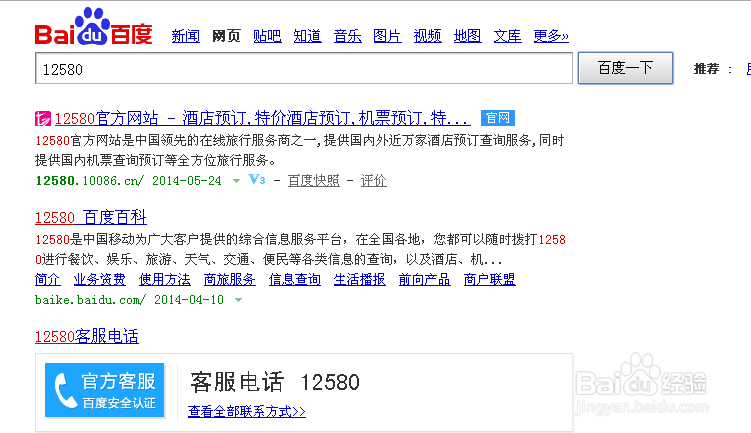This screenshot has height=433, width=751.
Task: Open the 前向产品 sublink
Action: (425, 279)
